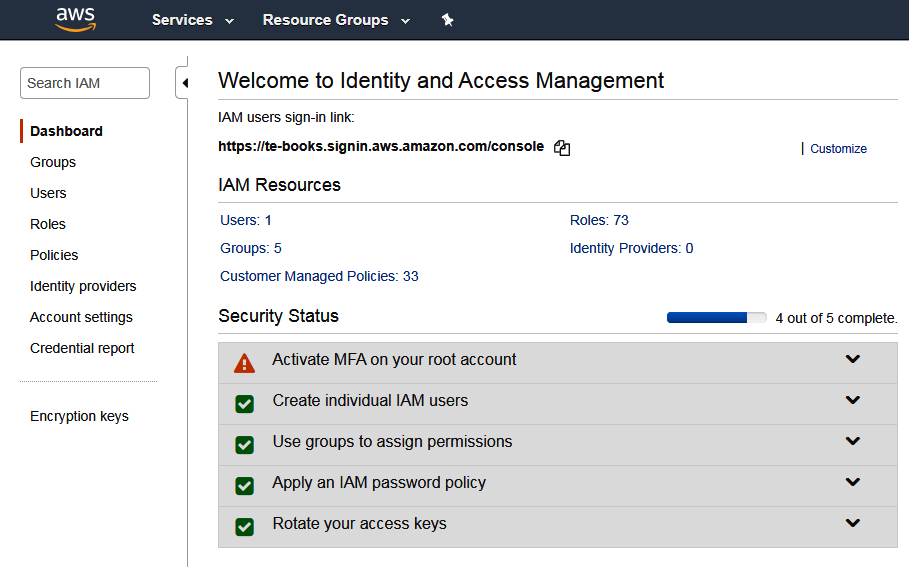The width and height of the screenshot is (909, 567).
Task: Expand Activate MFA on your root account
Action: [x=852, y=359]
